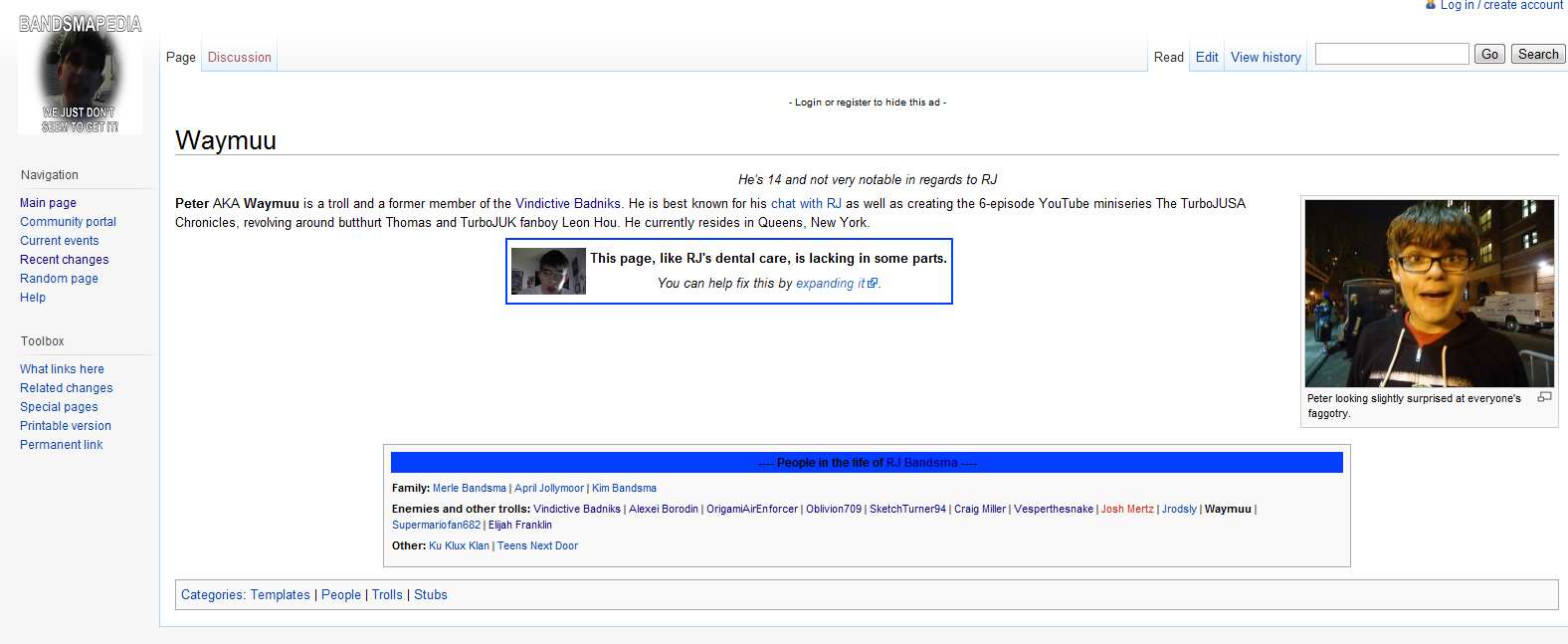
Task: Click the user icon beside Log in
Action: point(1431,5)
